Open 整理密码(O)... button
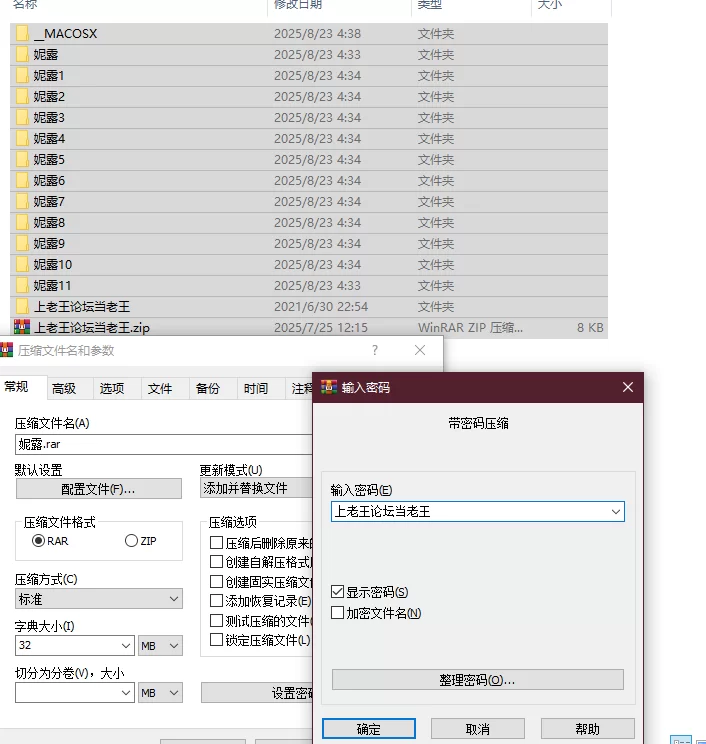Image resolution: width=706 pixels, height=744 pixels. click(478, 679)
